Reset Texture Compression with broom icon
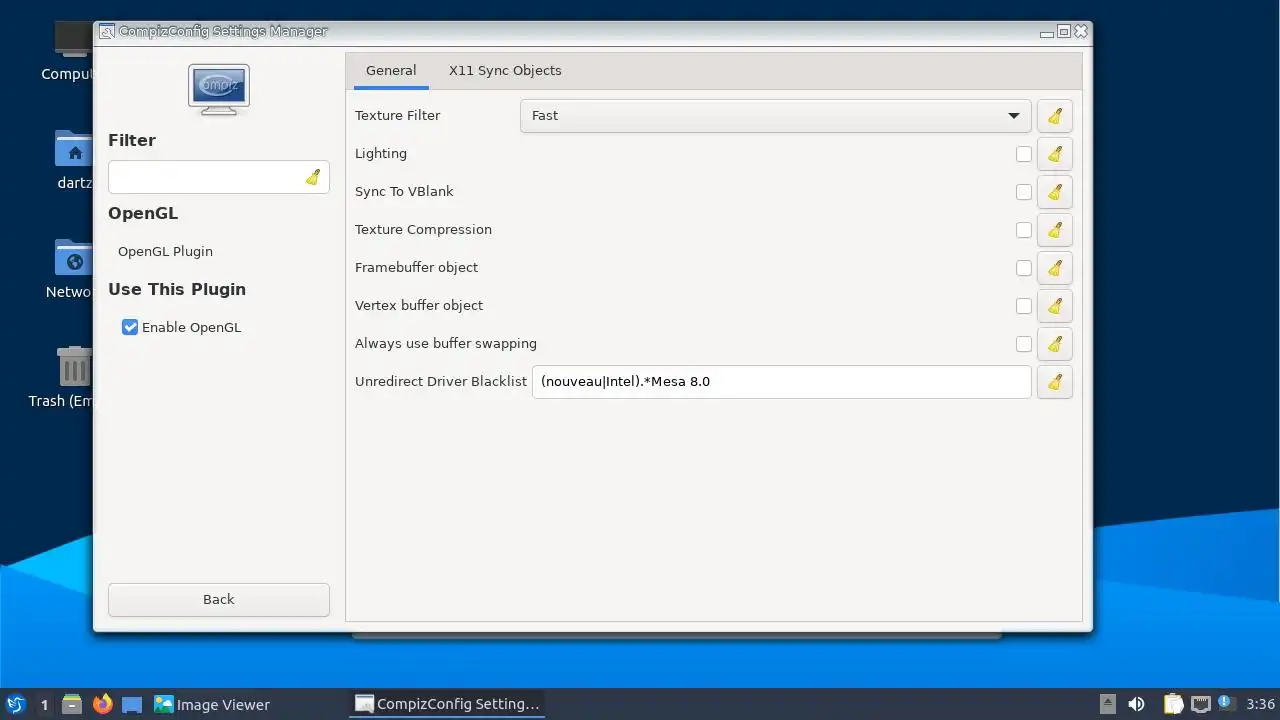Viewport: 1280px width, 720px height. click(1054, 230)
